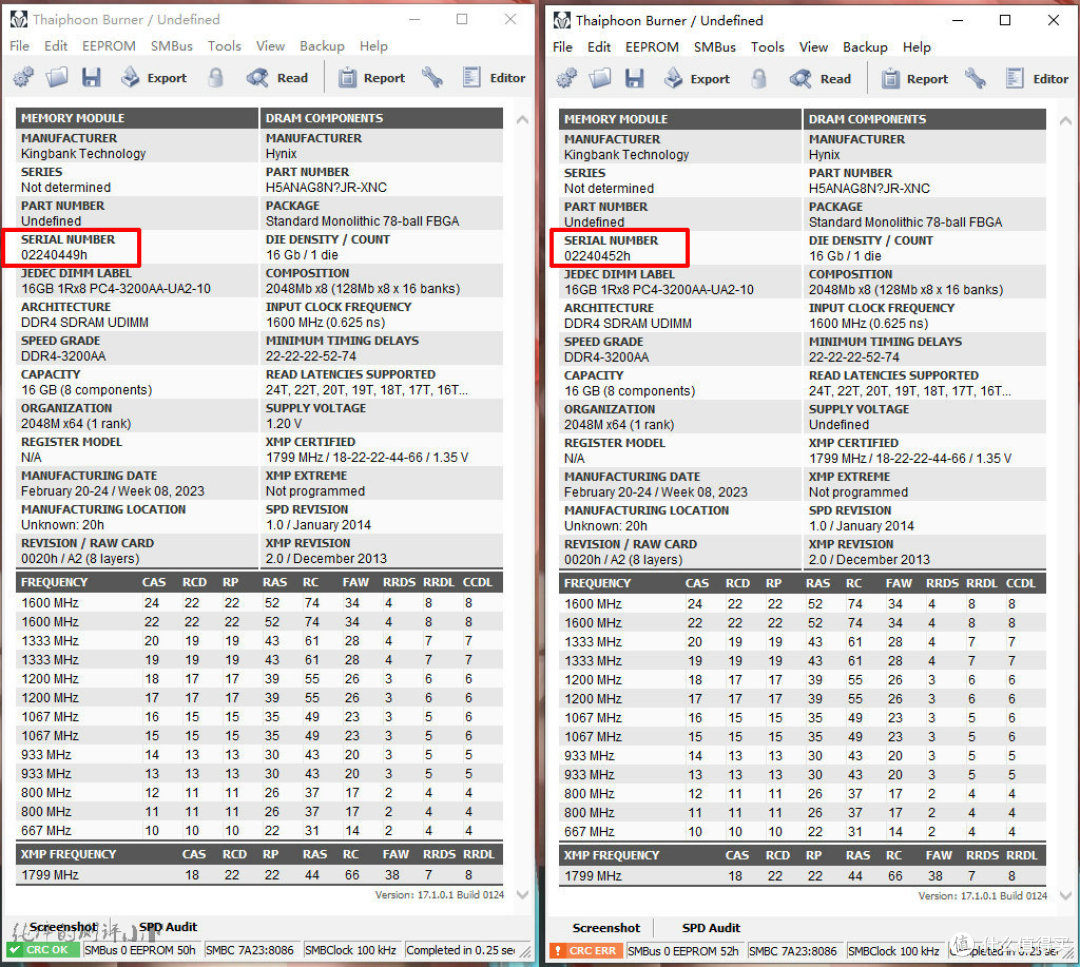Click Read in the left window toolbar
The width and height of the screenshot is (1080, 967).
tap(278, 77)
